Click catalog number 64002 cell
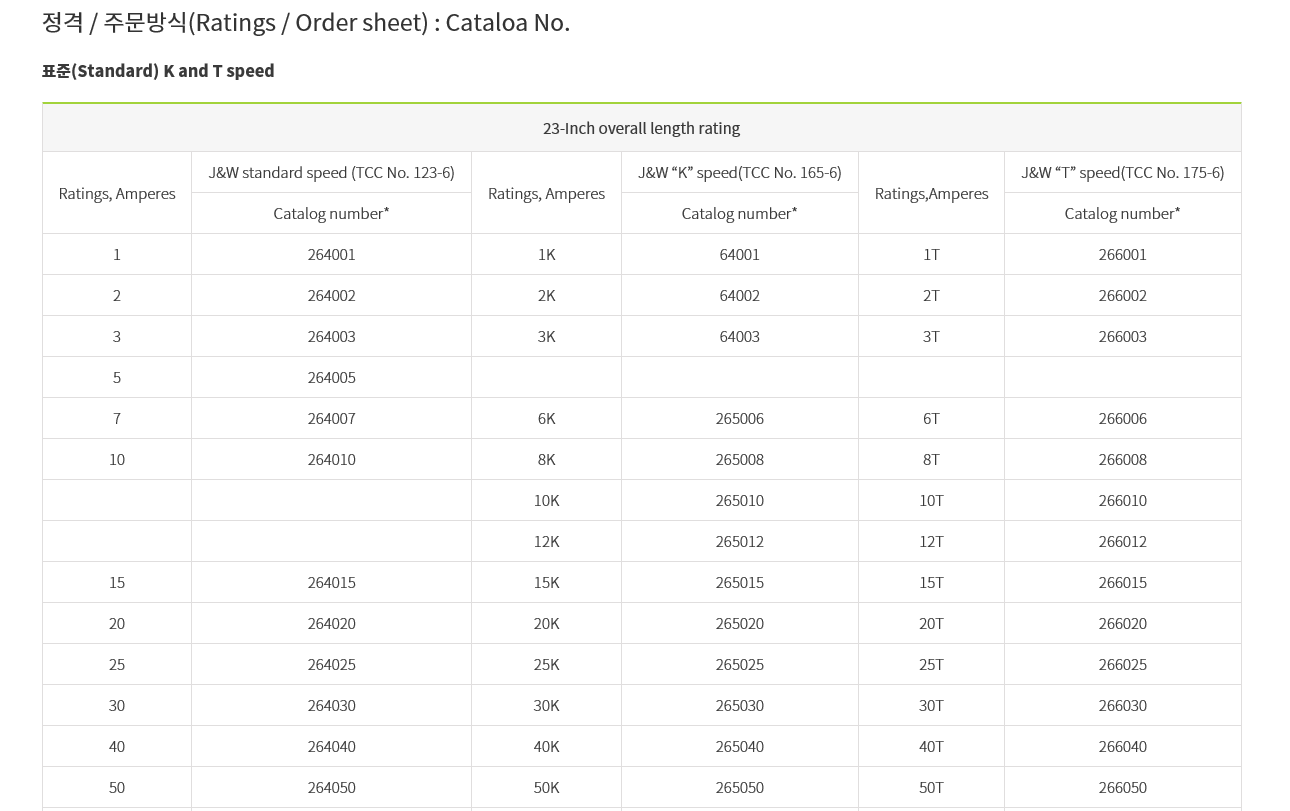The height and width of the screenshot is (811, 1290). pyautogui.click(x=739, y=295)
